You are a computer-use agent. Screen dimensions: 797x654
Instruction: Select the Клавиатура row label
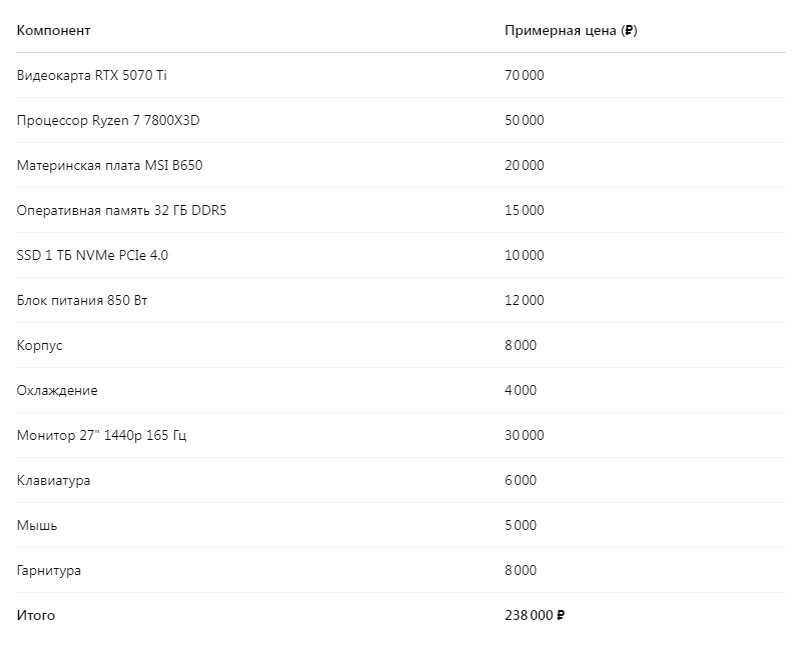pyautogui.click(x=53, y=480)
